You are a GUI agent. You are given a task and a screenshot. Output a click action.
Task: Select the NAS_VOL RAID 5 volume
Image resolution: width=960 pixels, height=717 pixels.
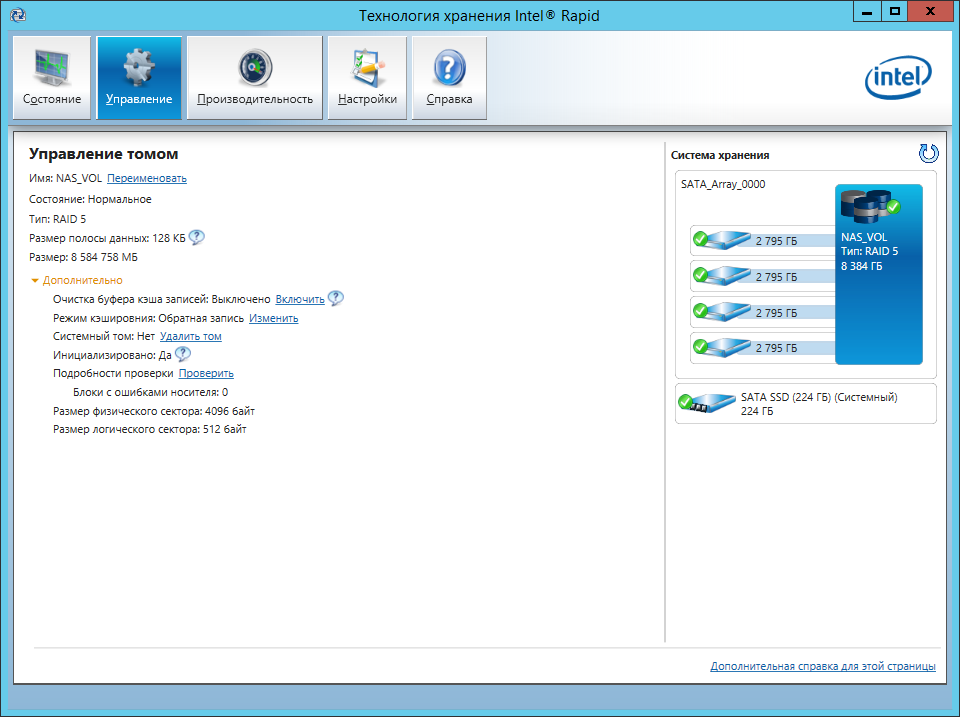pyautogui.click(x=879, y=274)
